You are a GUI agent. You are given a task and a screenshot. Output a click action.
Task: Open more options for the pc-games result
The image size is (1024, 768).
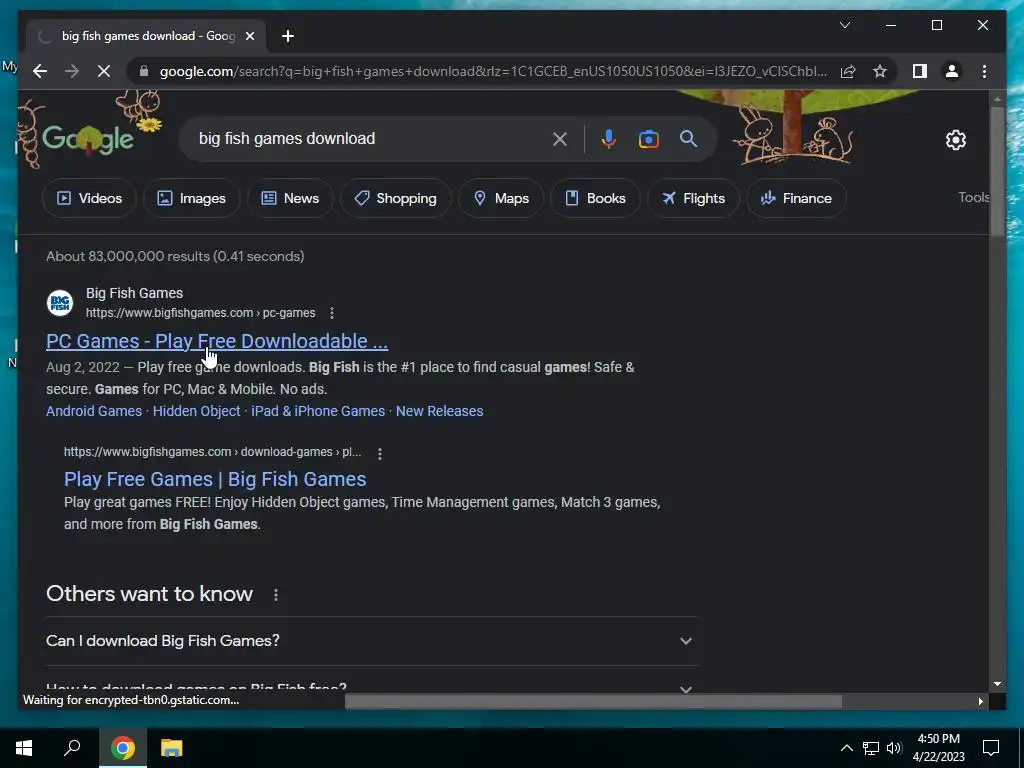click(332, 313)
